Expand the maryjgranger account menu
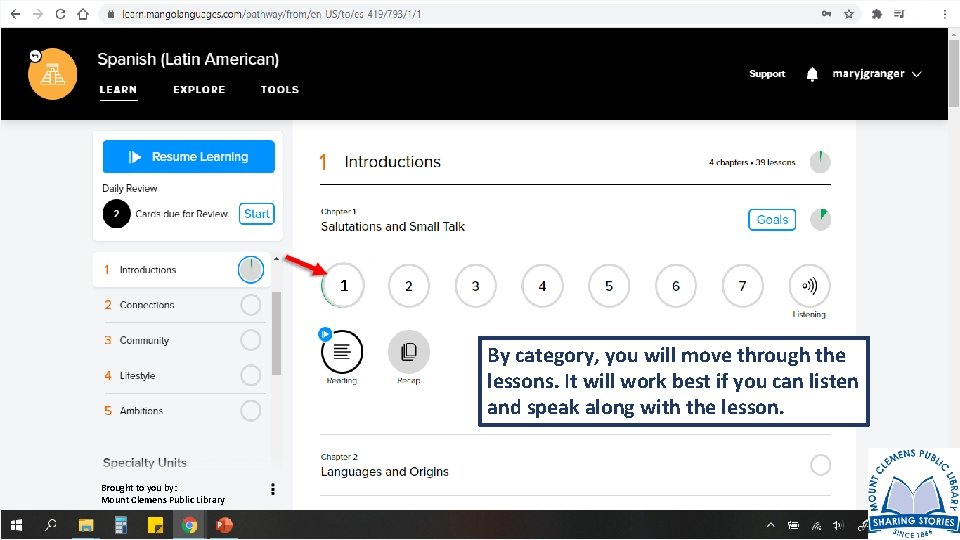The image size is (960, 540). pos(877,73)
